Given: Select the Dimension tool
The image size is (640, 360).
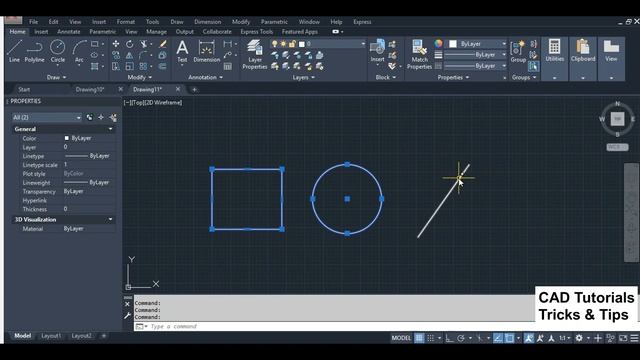Looking at the screenshot, I should (x=207, y=51).
